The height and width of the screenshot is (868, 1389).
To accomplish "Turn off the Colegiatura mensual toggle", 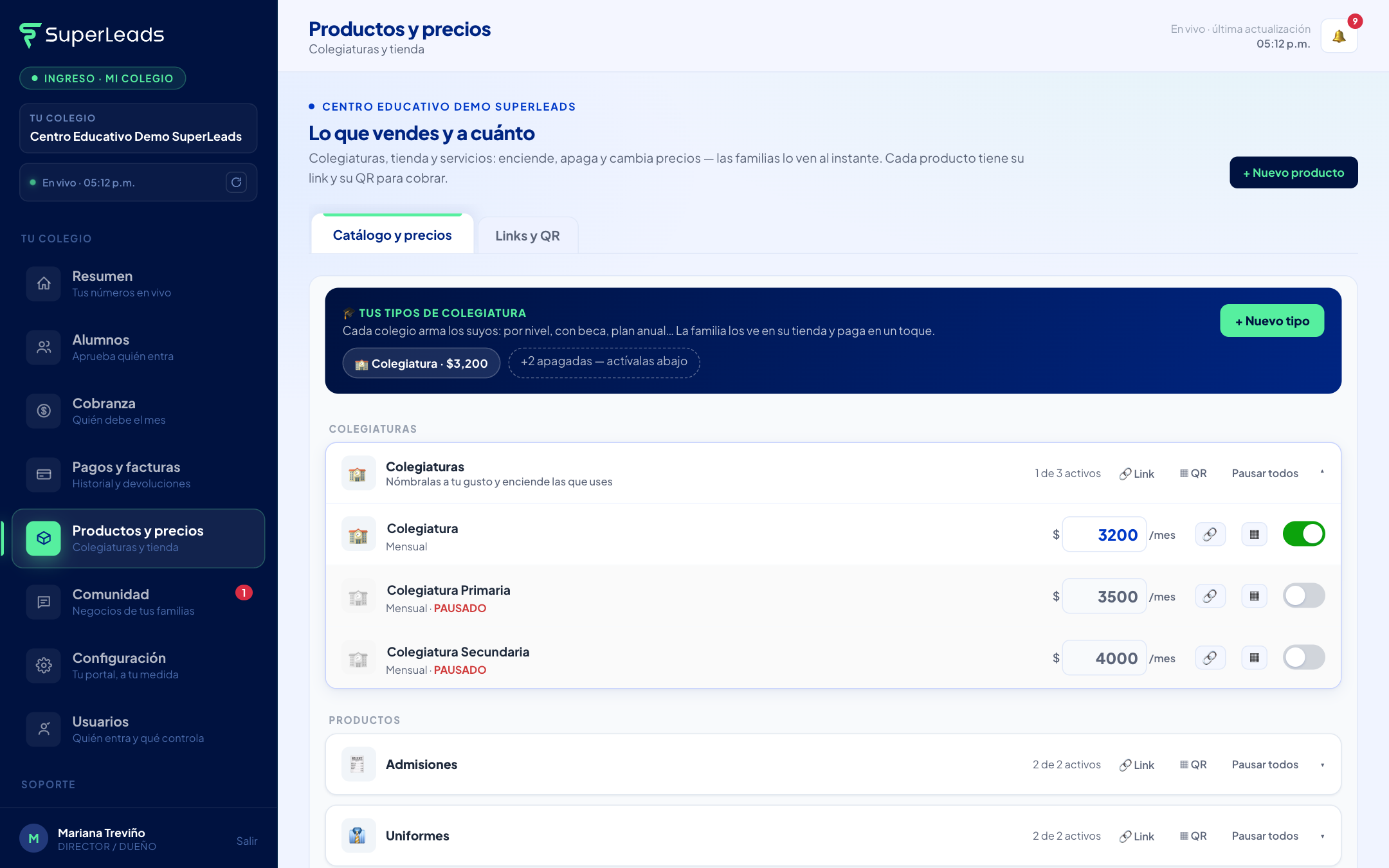I will 1303,534.
